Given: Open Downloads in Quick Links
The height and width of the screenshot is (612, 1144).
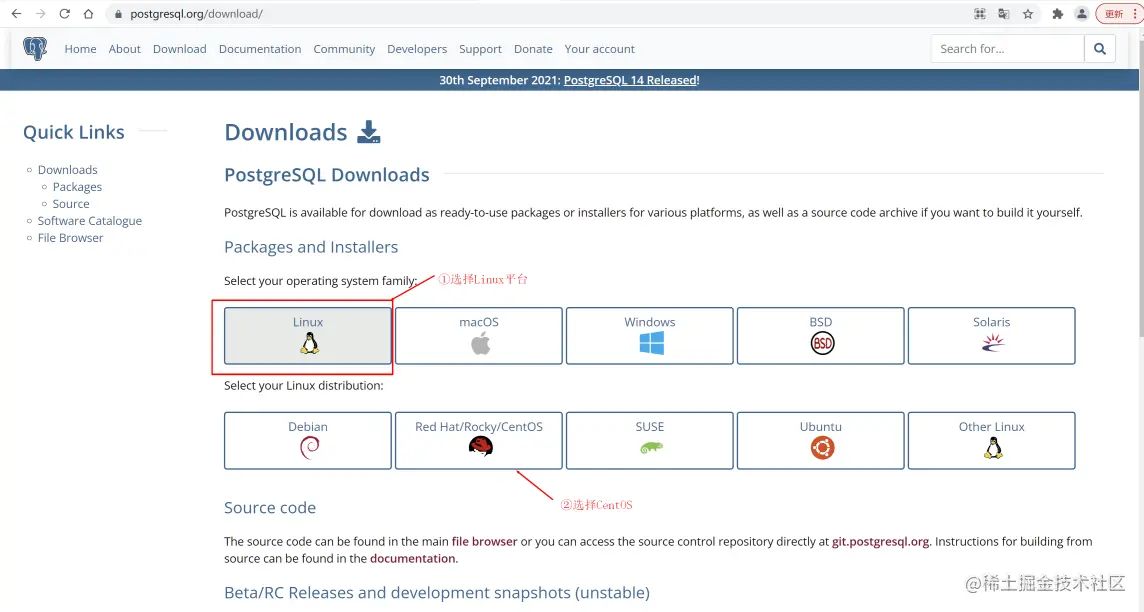Looking at the screenshot, I should pyautogui.click(x=68, y=169).
